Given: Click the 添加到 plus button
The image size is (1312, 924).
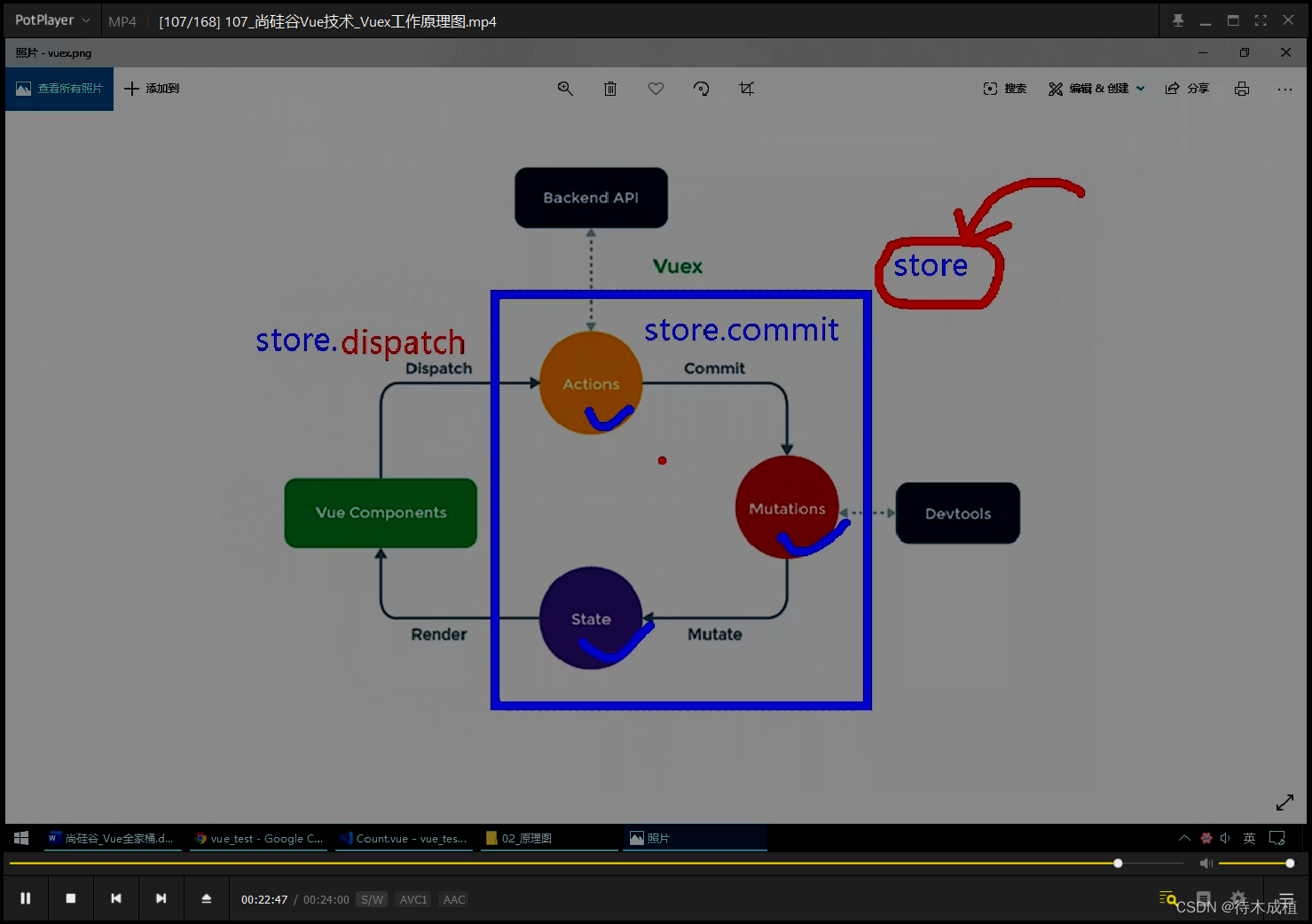Looking at the screenshot, I should (x=152, y=89).
